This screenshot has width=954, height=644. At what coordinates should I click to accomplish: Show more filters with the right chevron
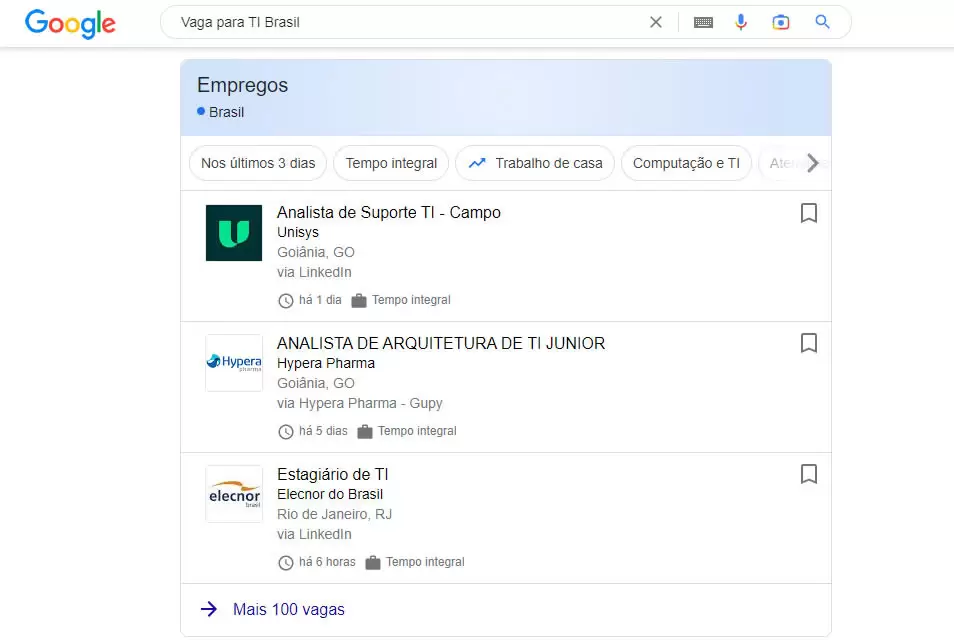coord(812,163)
